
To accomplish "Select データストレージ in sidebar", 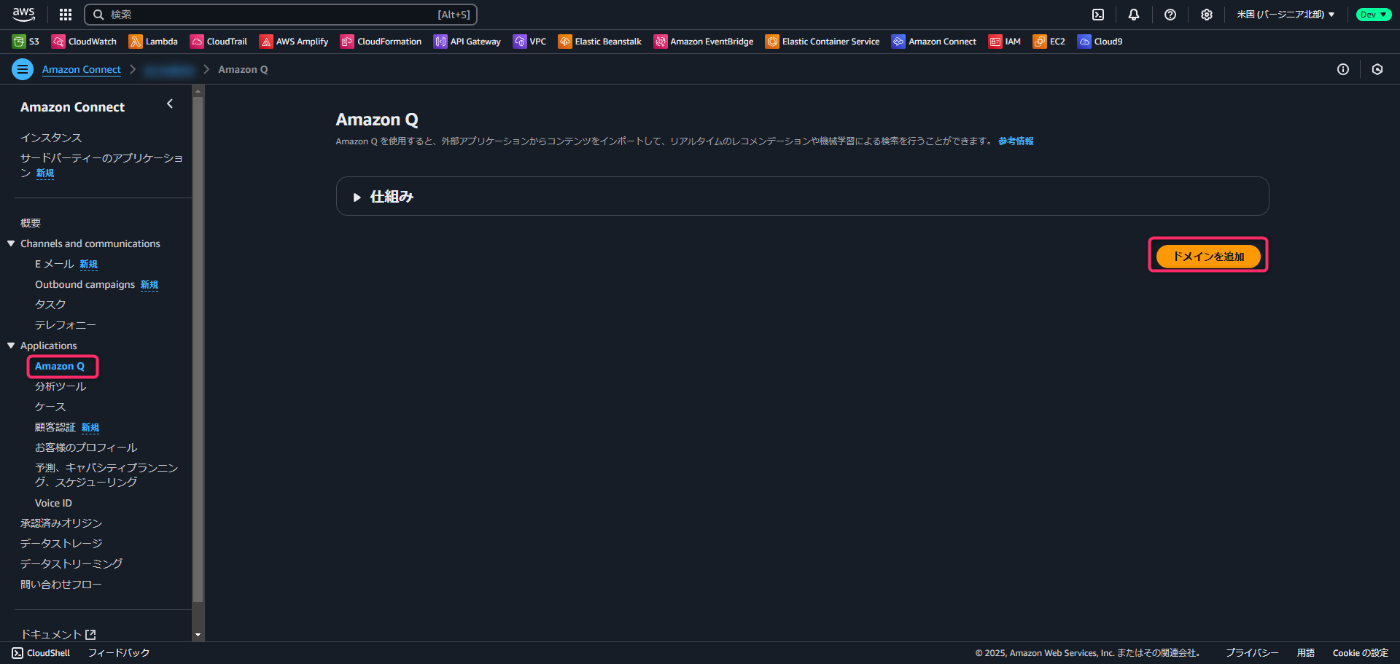I will 61,544.
